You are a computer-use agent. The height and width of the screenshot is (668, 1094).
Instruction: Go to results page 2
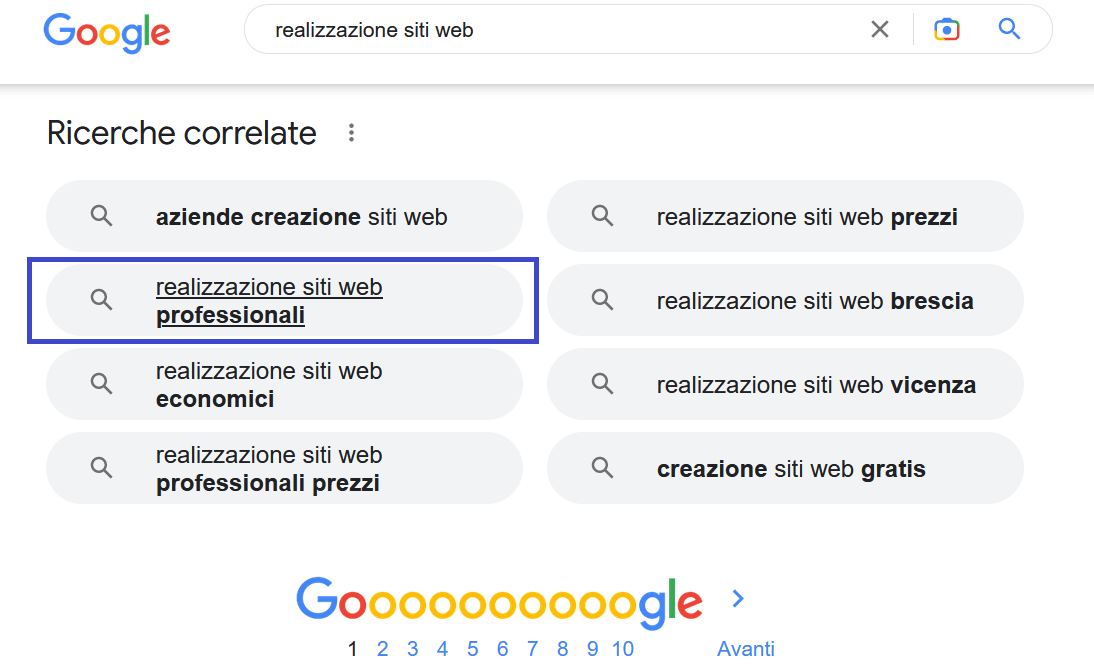click(x=382, y=648)
